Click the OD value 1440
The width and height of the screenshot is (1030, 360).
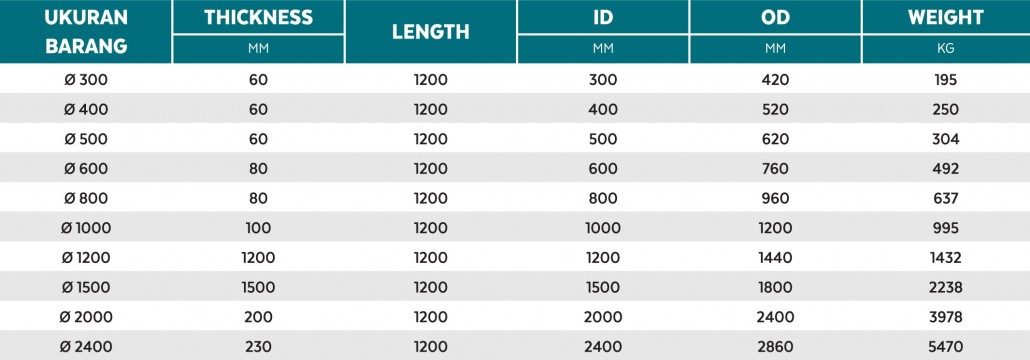click(775, 258)
